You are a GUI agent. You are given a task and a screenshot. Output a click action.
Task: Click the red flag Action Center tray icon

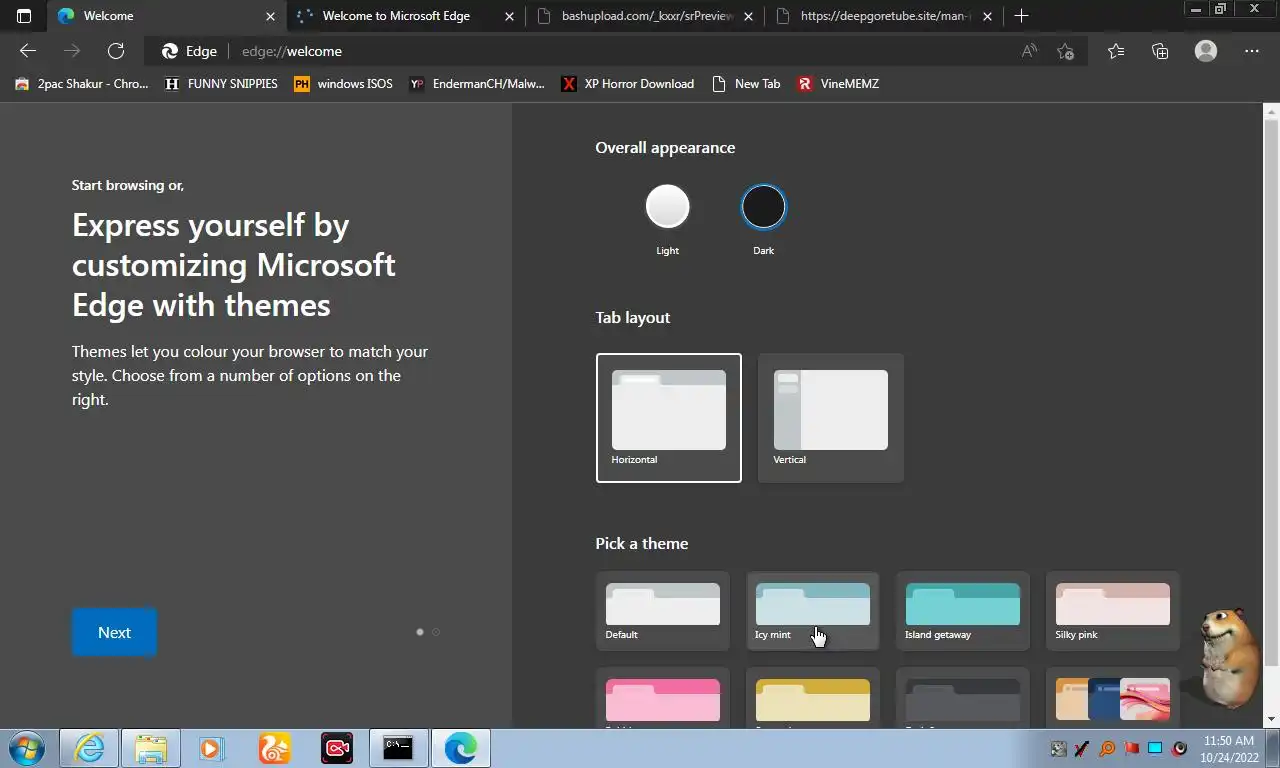tap(1131, 748)
